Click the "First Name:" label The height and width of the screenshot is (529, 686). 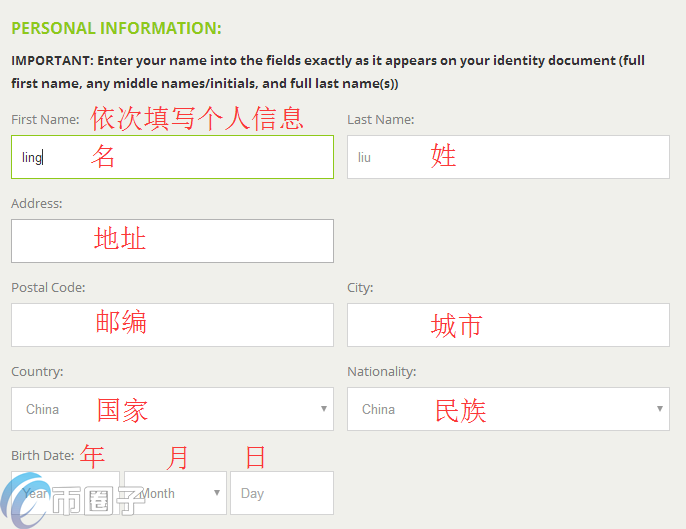45,119
